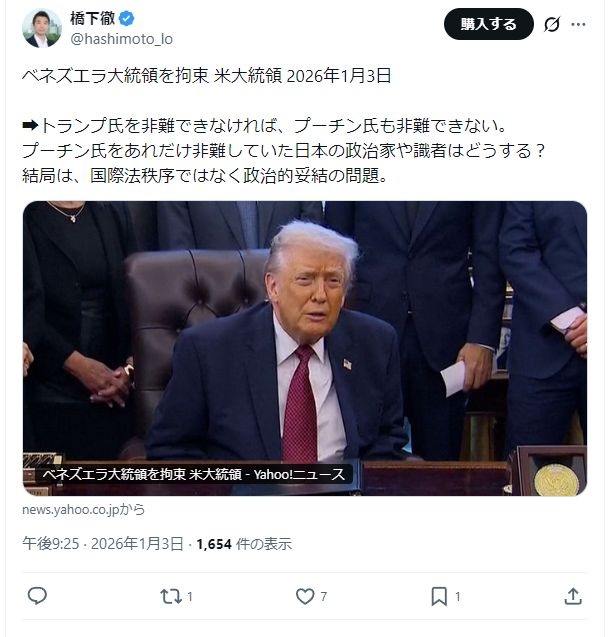Open the Yahoo!ニュース article preview image

pos(305,348)
